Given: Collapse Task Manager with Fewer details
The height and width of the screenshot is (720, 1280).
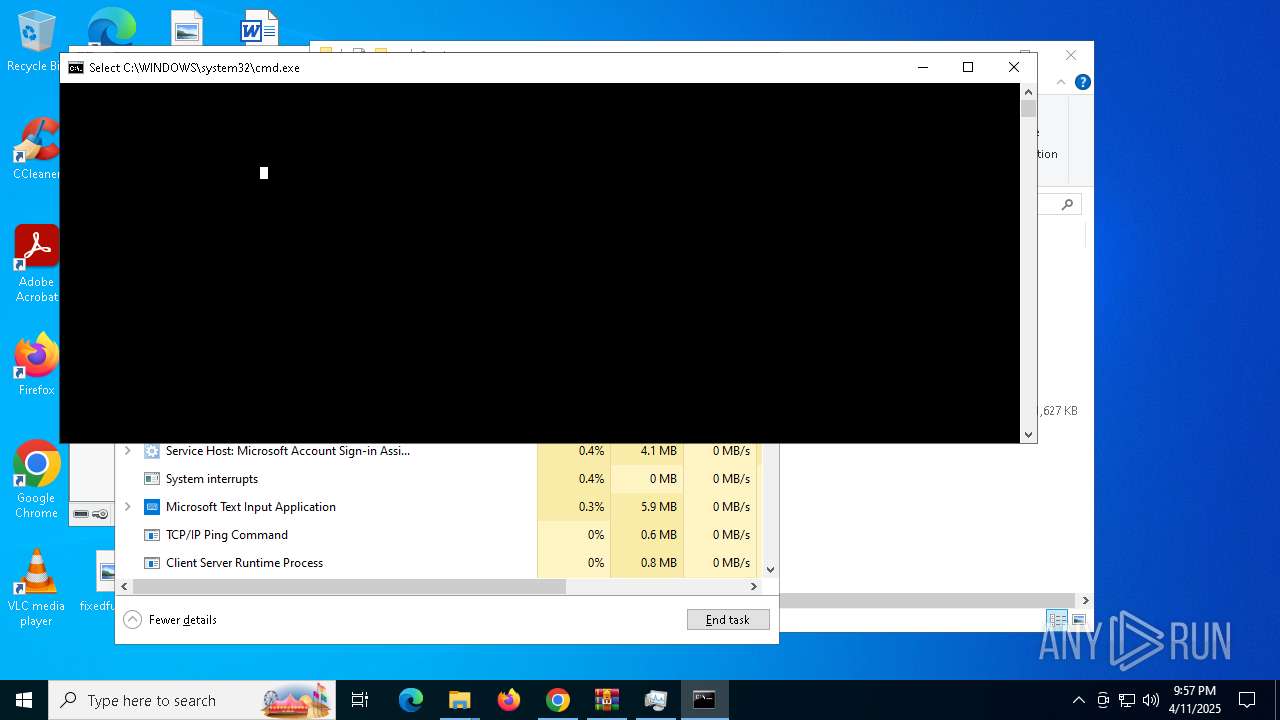Looking at the screenshot, I should pyautogui.click(x=170, y=620).
